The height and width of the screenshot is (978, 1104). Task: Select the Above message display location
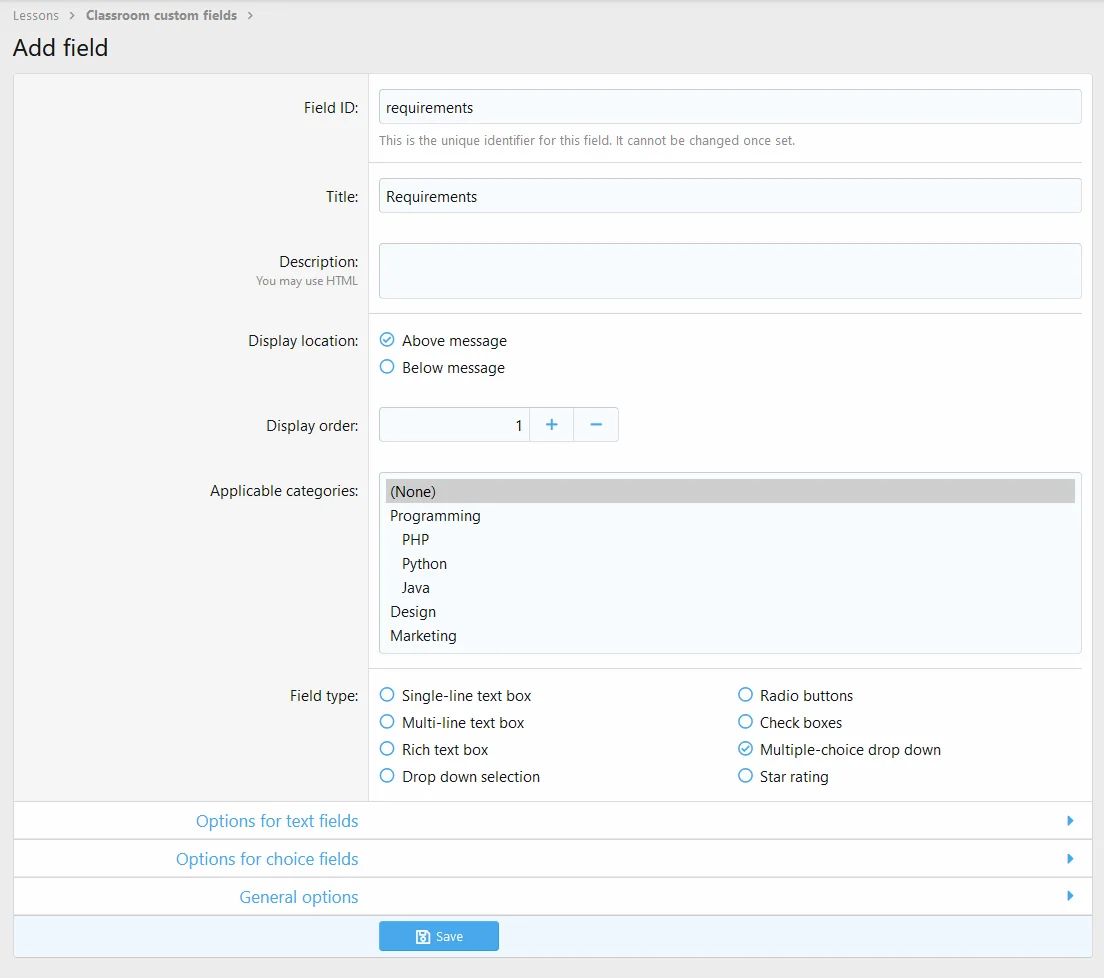(x=388, y=341)
